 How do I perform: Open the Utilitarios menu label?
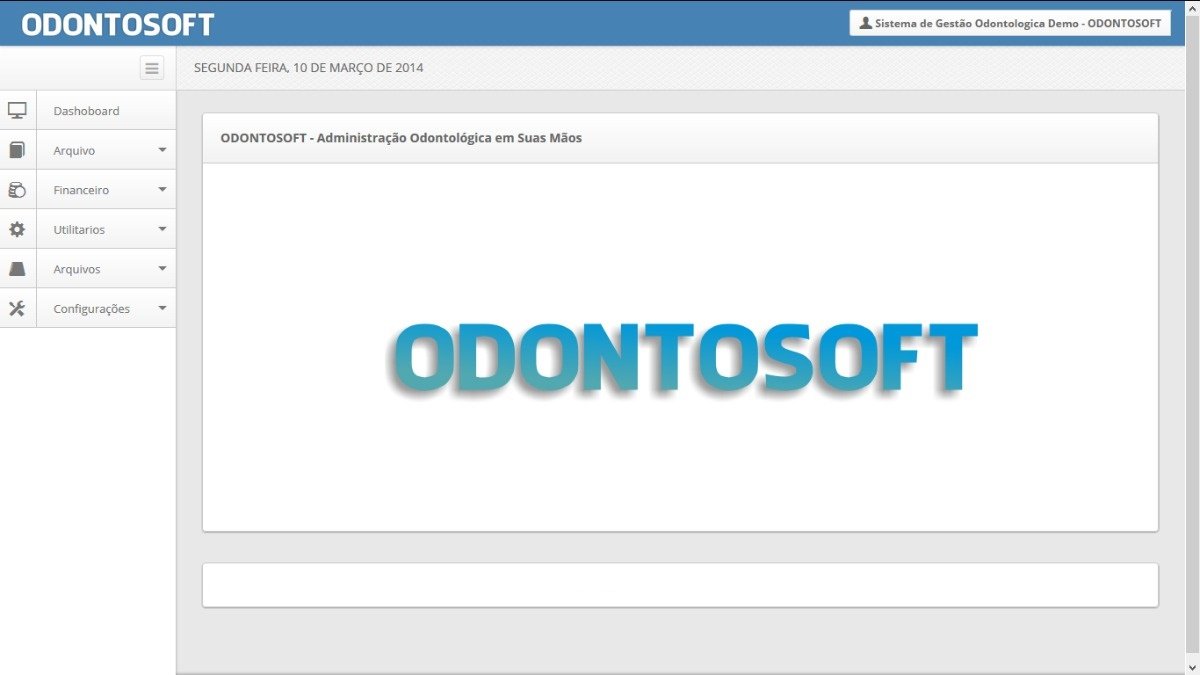pos(79,230)
